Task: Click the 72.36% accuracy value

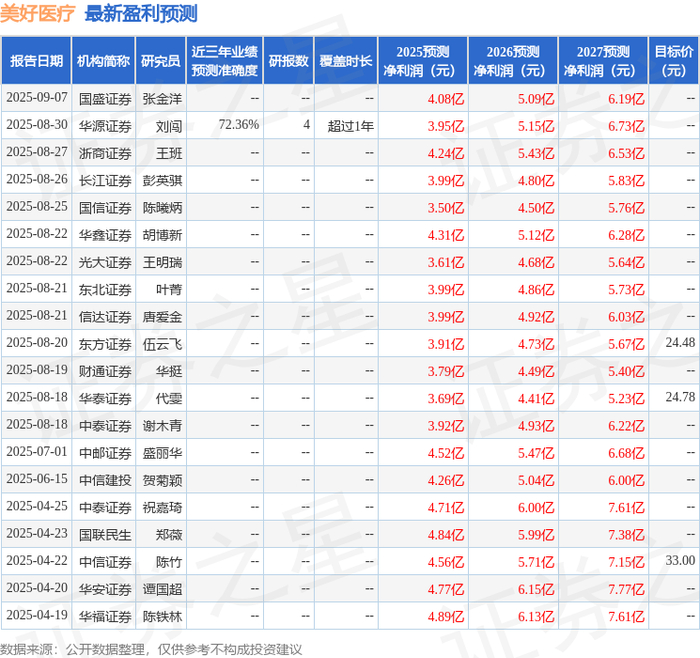Action: coord(239,125)
